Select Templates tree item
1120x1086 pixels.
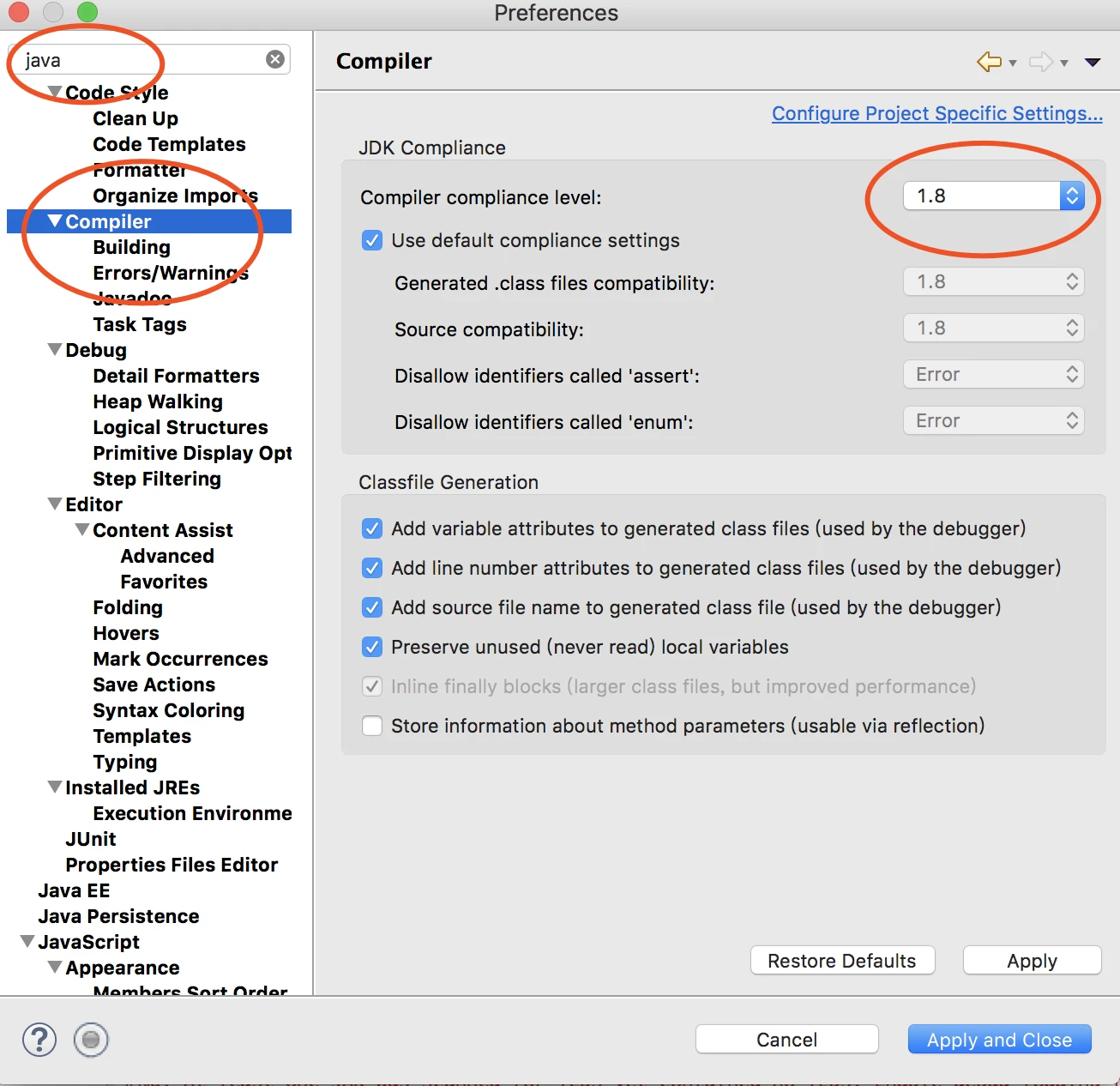tap(142, 736)
